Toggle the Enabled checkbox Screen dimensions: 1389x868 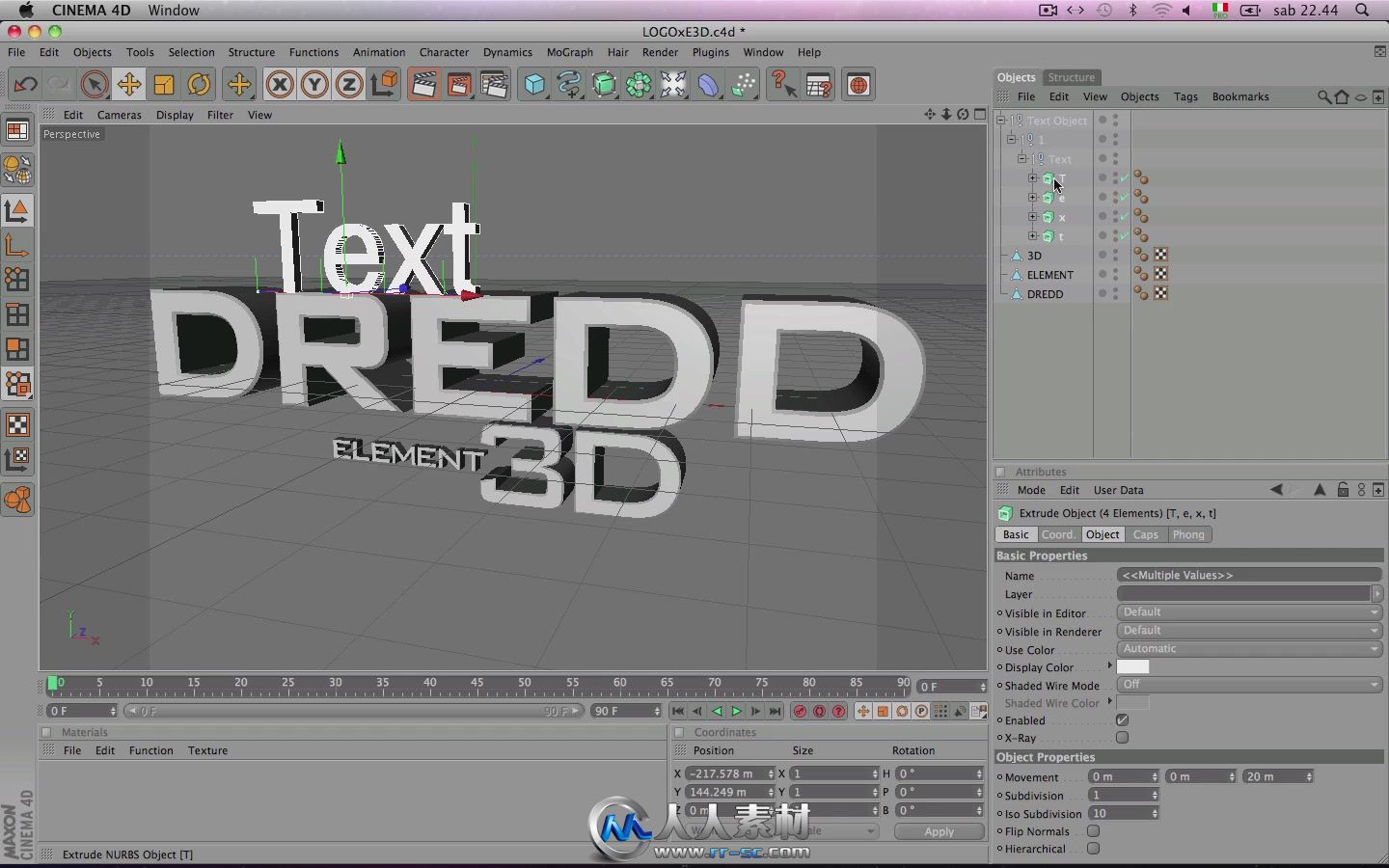tap(1122, 719)
